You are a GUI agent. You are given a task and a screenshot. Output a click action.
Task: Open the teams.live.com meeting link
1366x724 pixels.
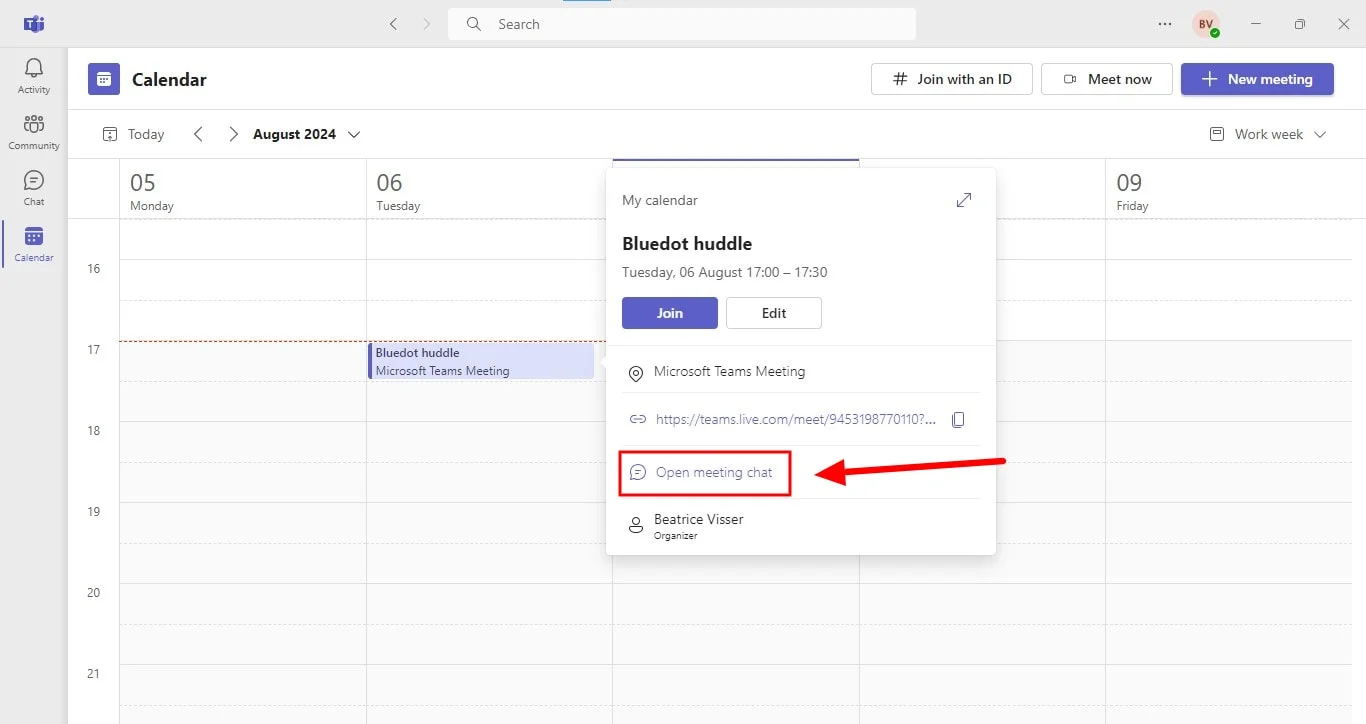(x=796, y=420)
